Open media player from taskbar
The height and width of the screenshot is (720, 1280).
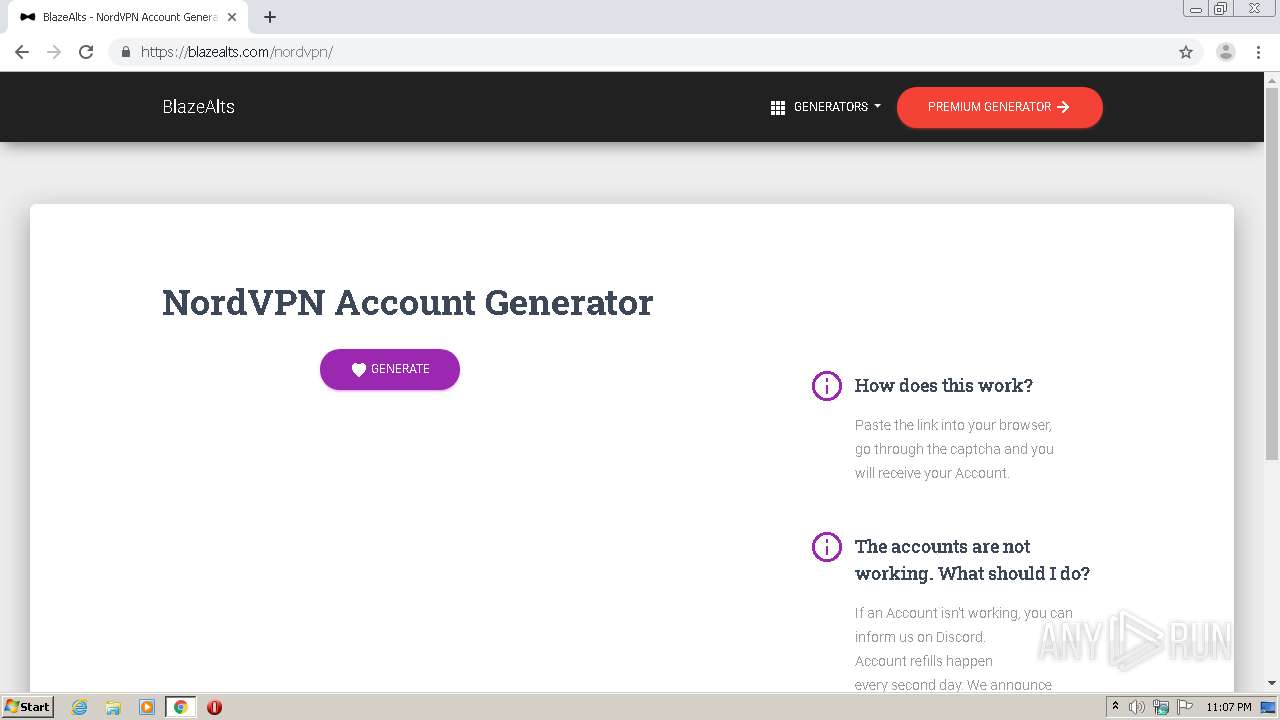click(x=147, y=707)
